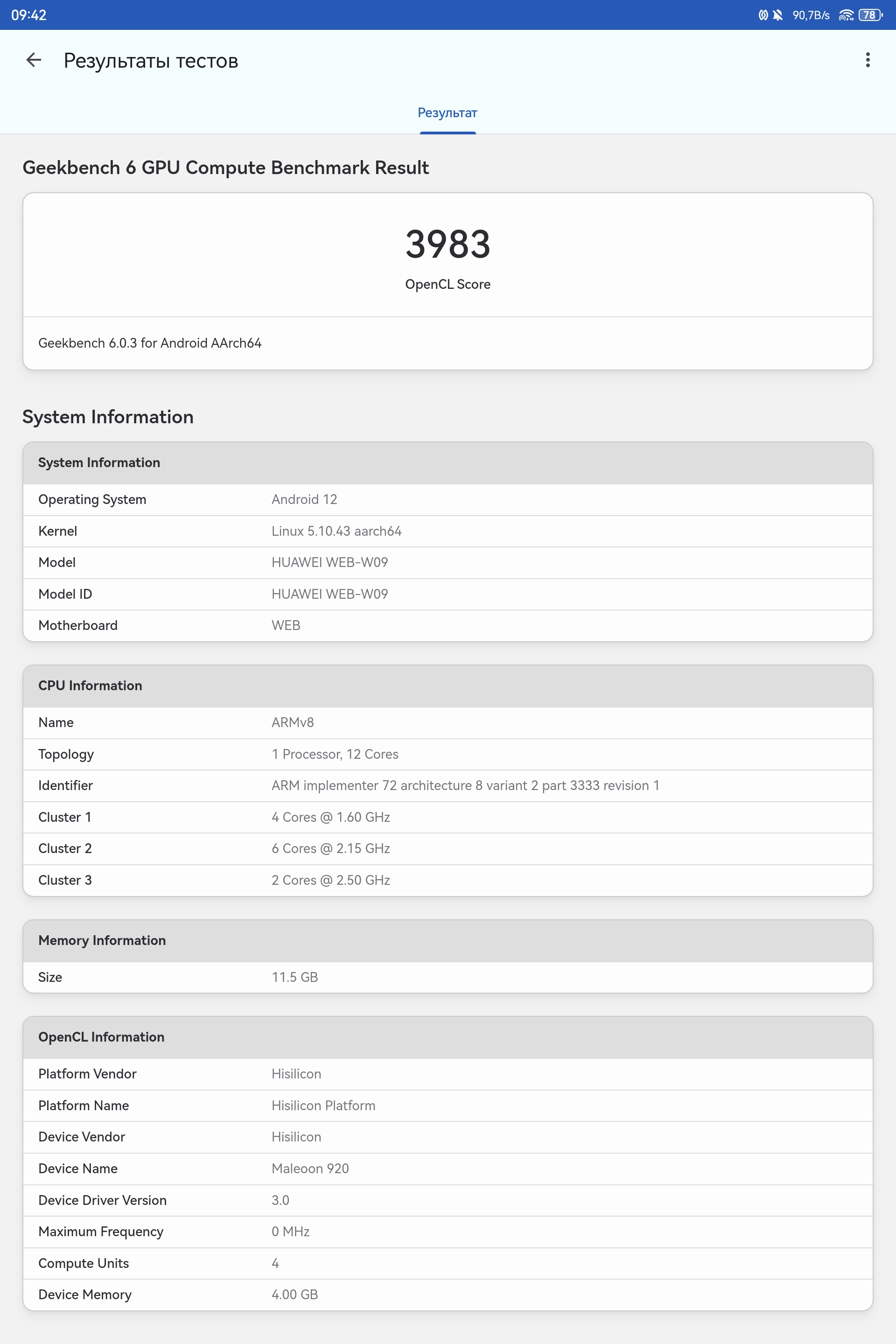Tap the Wi-Fi icon in status bar
Image resolution: width=896 pixels, height=1344 pixels.
point(846,15)
